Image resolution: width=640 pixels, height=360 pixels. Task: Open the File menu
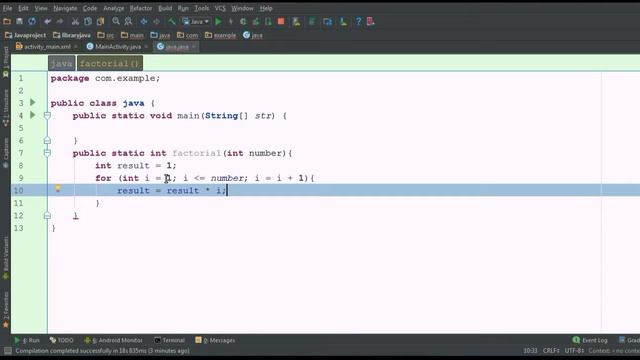pos(7,8)
